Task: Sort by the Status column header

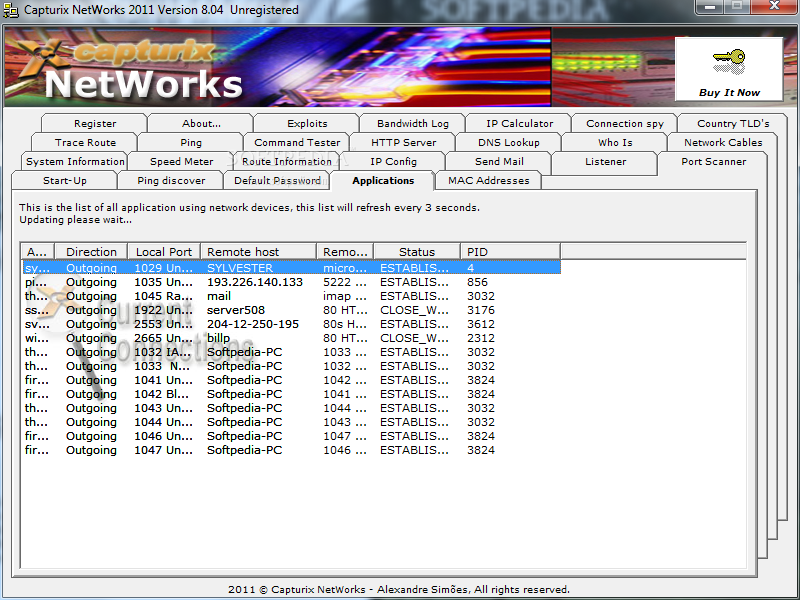Action: [417, 252]
